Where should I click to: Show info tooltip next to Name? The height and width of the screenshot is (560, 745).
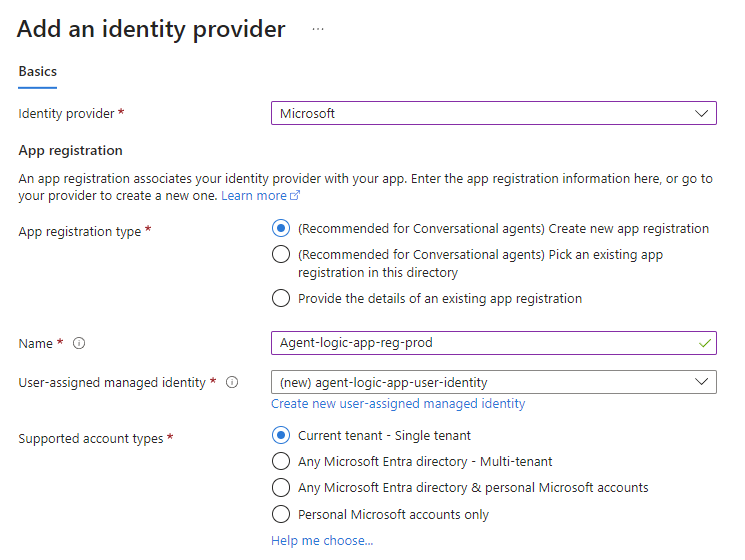pyautogui.click(x=79, y=343)
